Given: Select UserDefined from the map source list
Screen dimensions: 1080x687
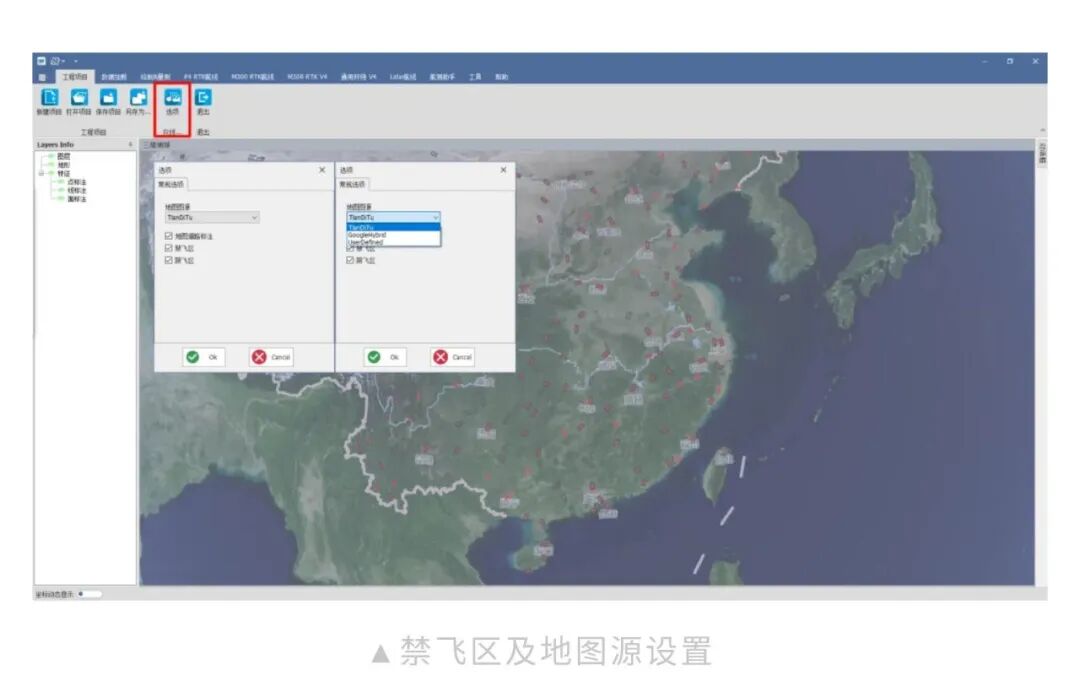Looking at the screenshot, I should [x=393, y=242].
